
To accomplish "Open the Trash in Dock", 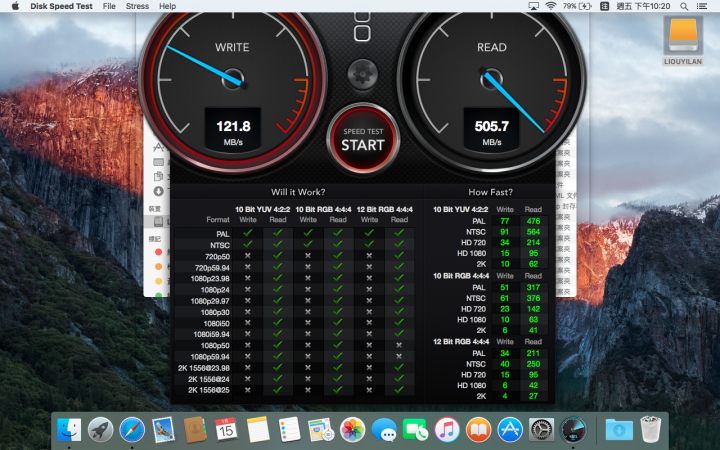I will 651,429.
